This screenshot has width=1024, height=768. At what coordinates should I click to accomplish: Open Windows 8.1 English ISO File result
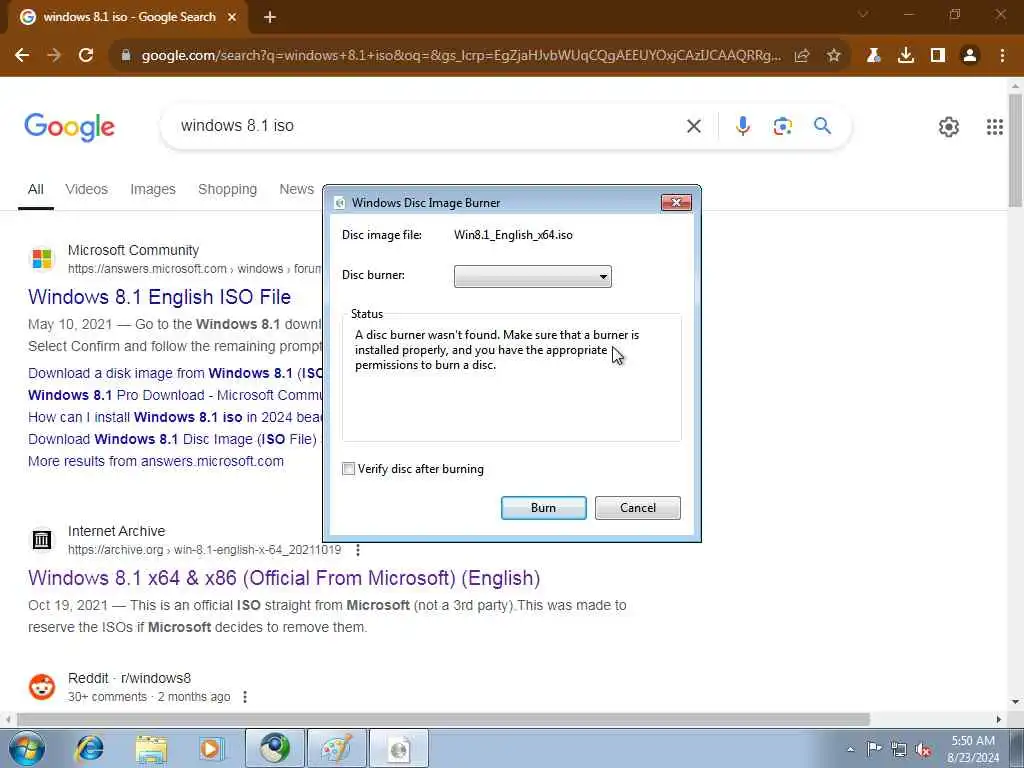pos(159,297)
